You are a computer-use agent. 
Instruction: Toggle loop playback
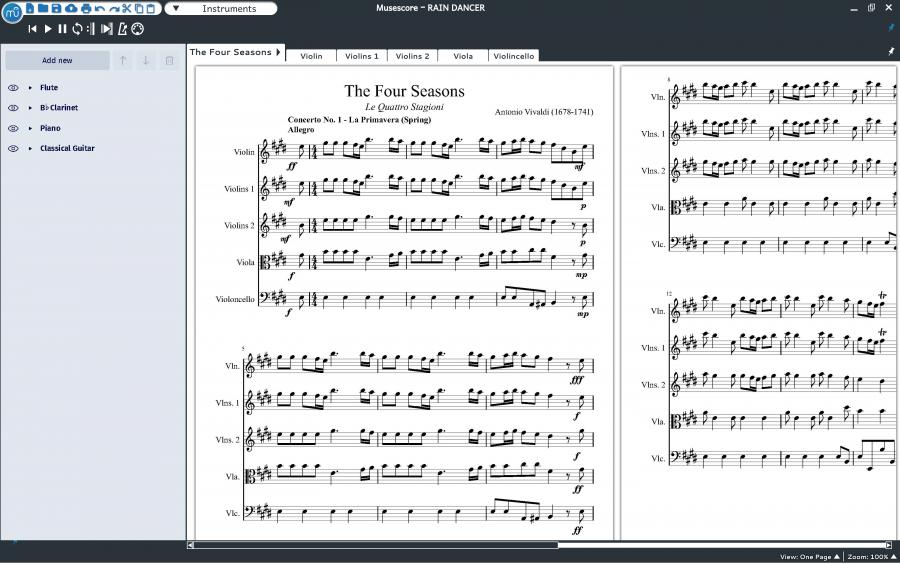(x=77, y=29)
